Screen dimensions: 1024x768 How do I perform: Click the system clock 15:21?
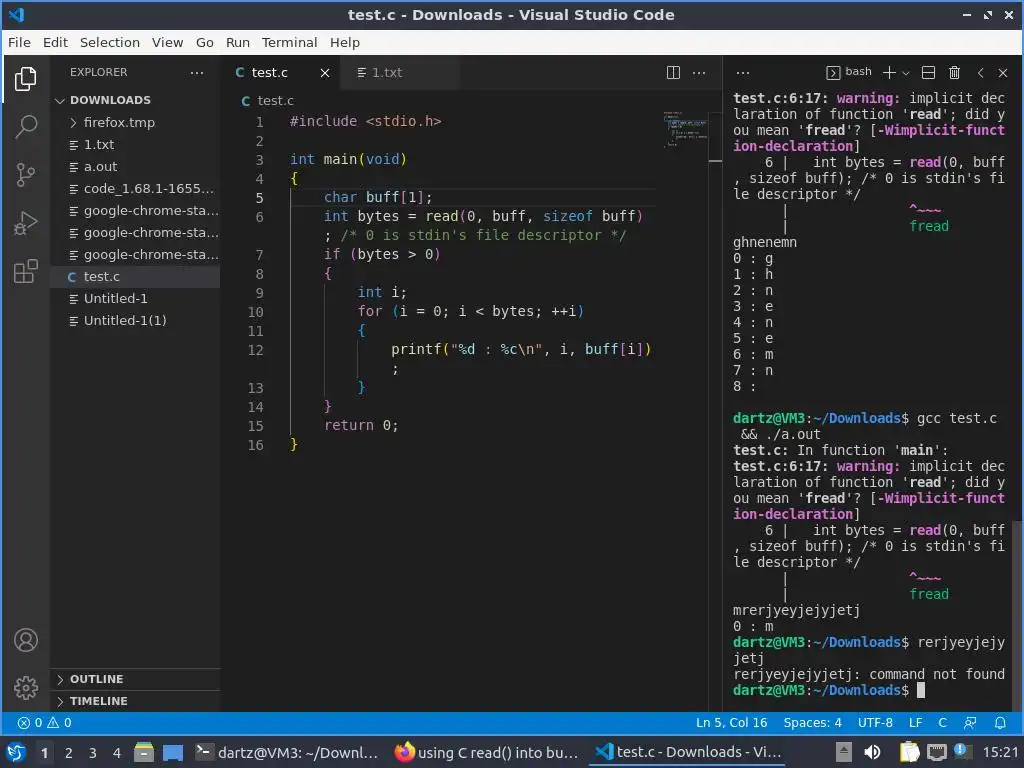1000,752
